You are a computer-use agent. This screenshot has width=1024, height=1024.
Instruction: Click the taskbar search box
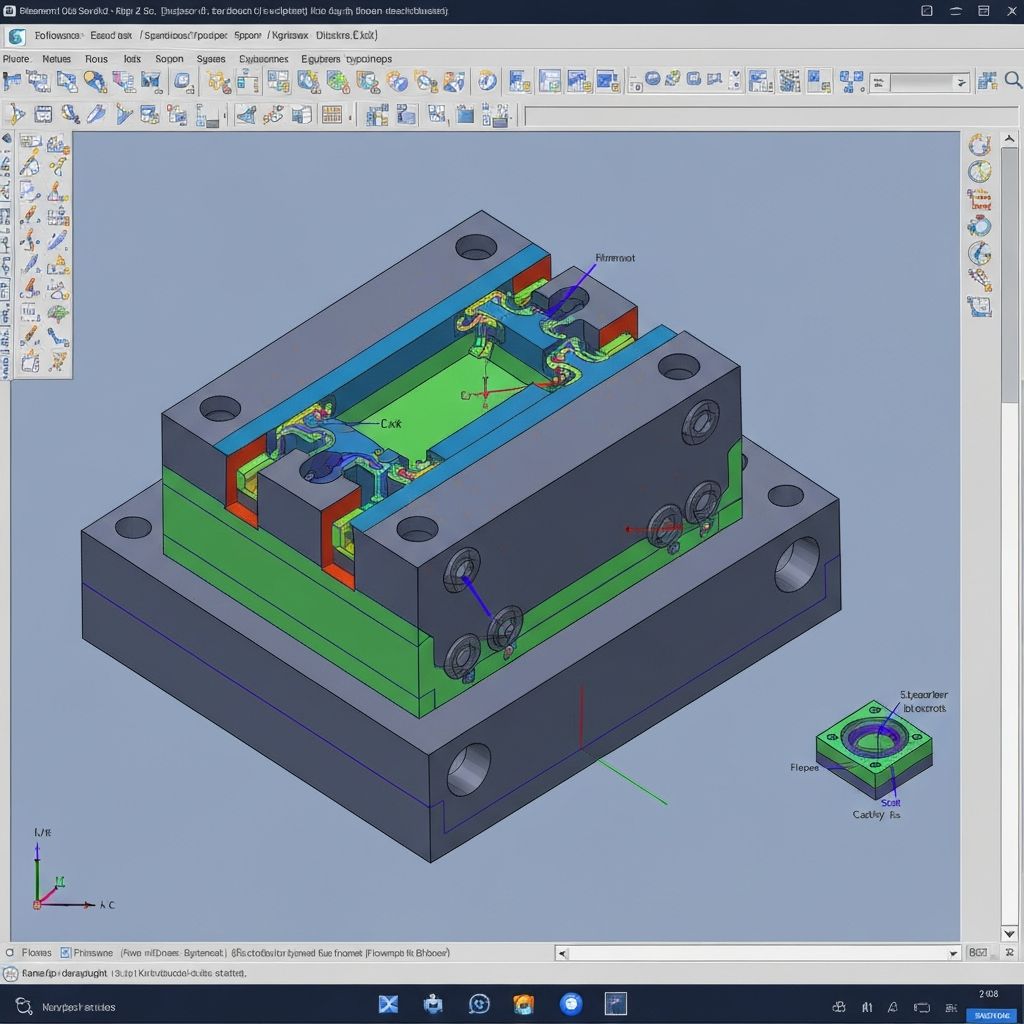78,1007
